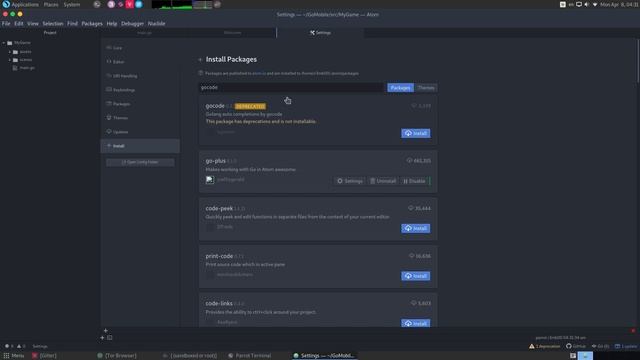The image size is (640, 360).
Task: Open the Edit menu
Action: 19,24
